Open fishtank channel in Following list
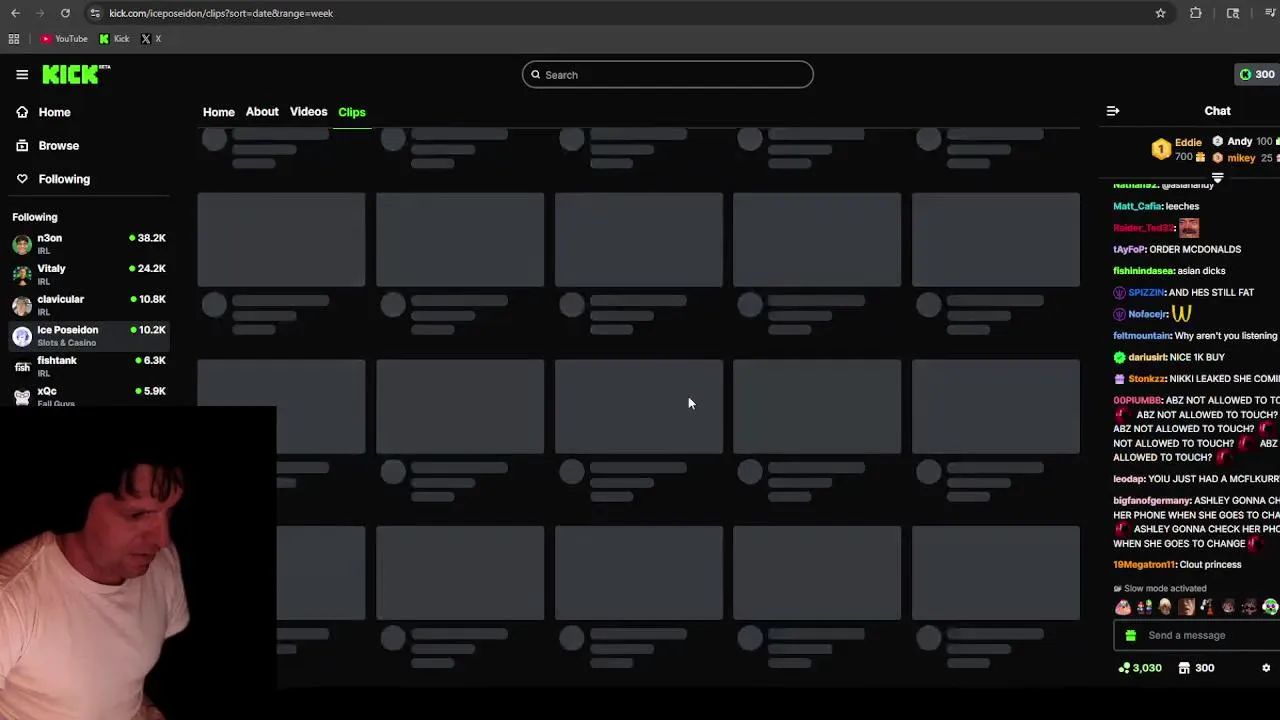The height and width of the screenshot is (720, 1280). [90, 366]
